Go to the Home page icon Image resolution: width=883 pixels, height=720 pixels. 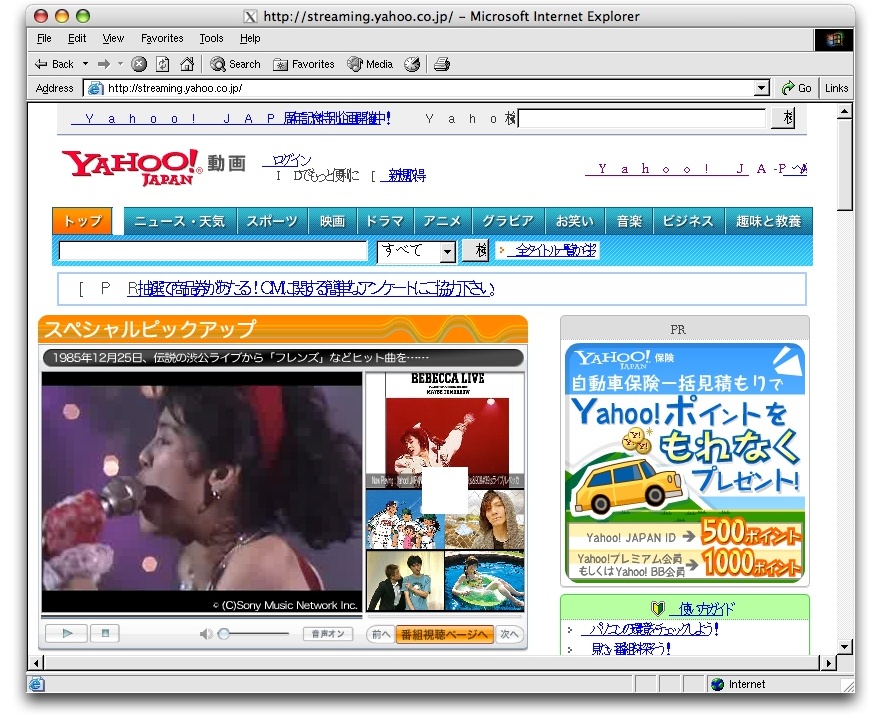point(187,64)
